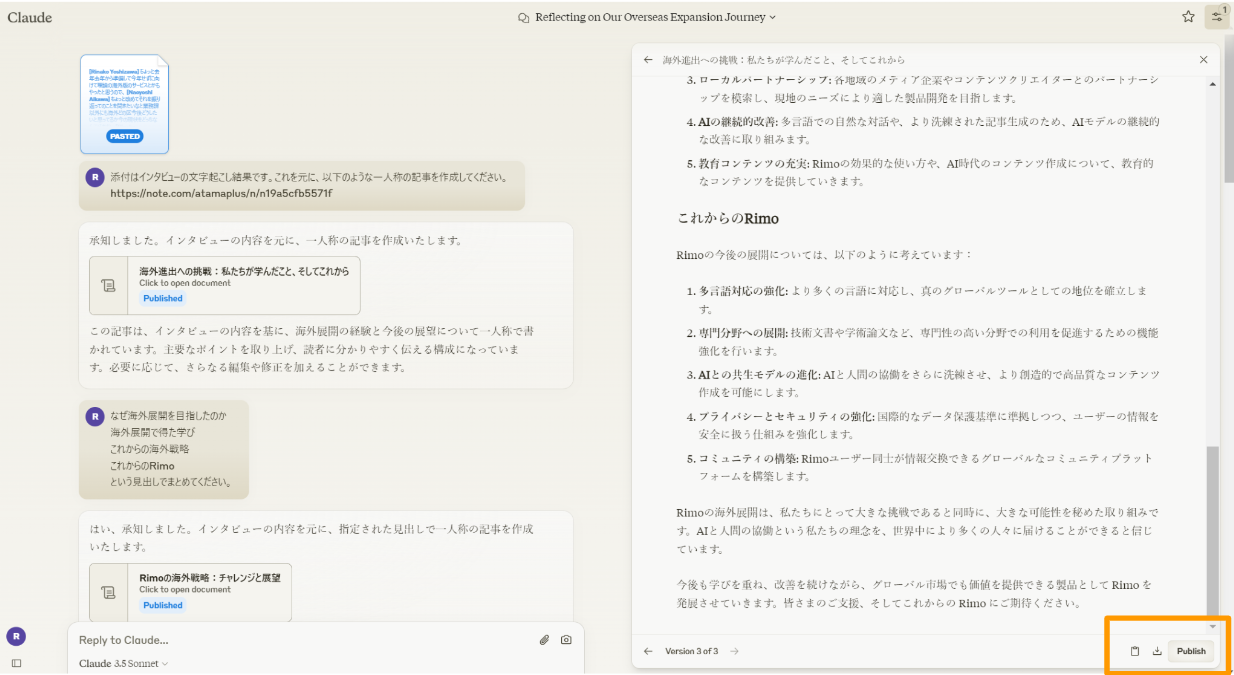Capture a screenshot with the camera icon
This screenshot has width=1234, height=675.
(x=566, y=640)
